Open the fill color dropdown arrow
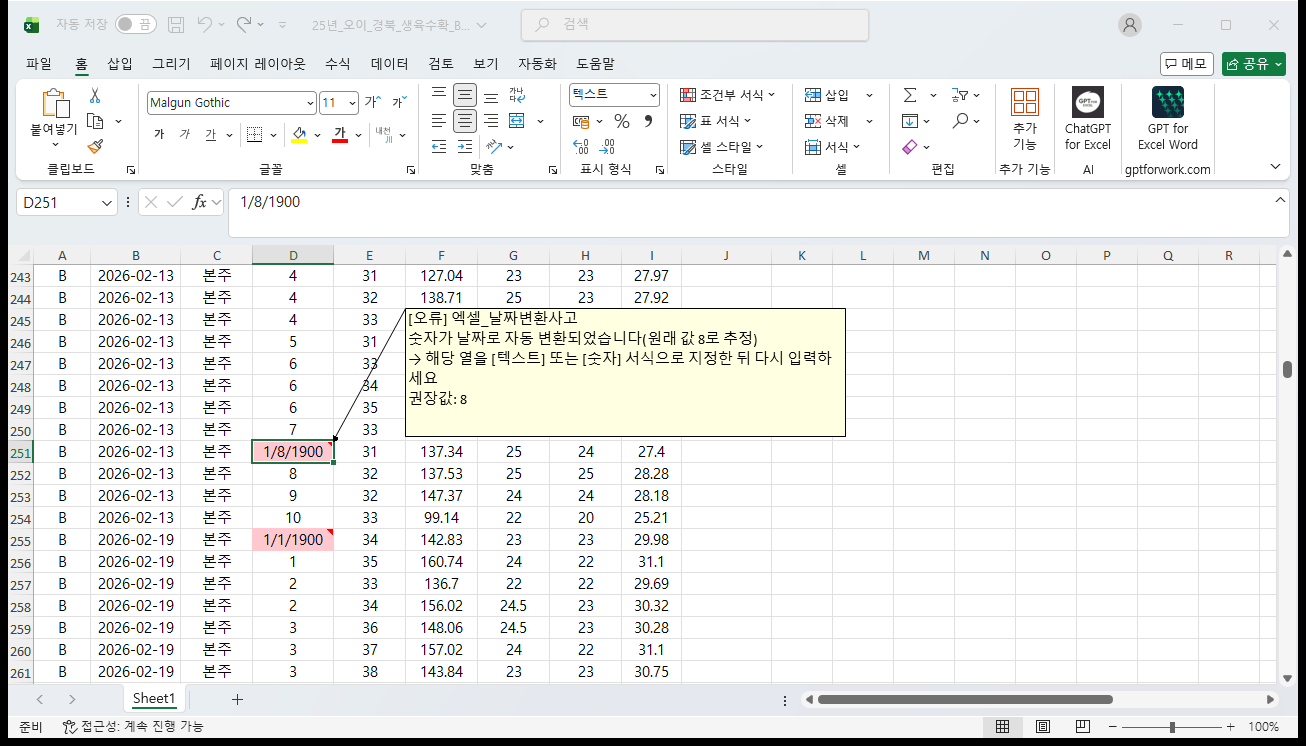Viewport: 1306px width, 746px height. [318, 134]
